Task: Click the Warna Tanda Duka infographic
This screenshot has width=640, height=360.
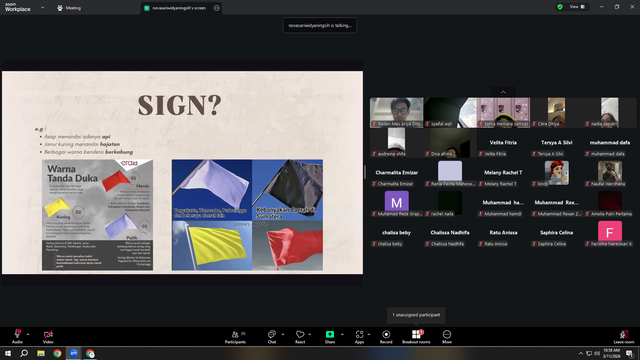Action: 98,215
